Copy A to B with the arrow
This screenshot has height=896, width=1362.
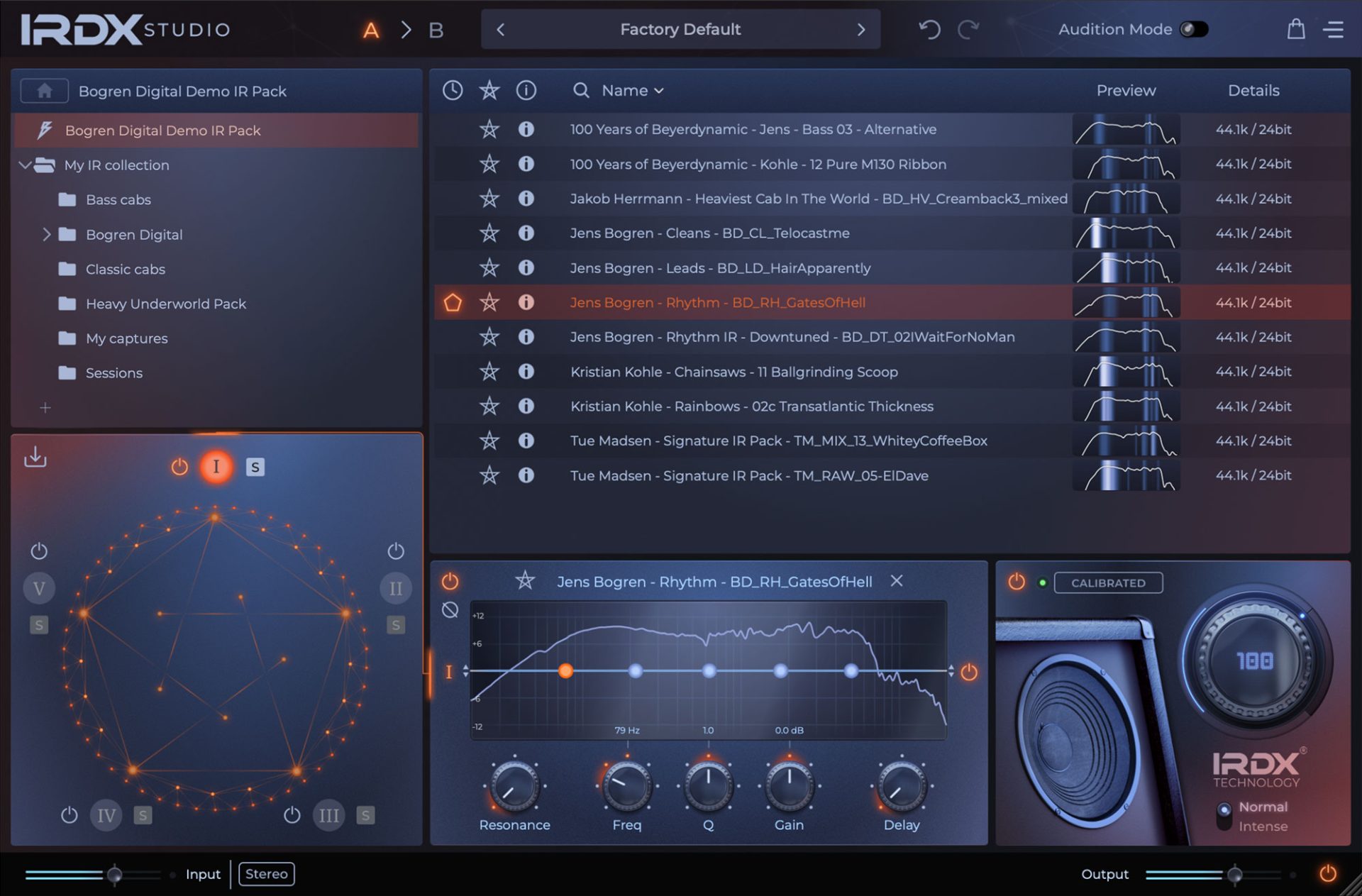(x=406, y=30)
